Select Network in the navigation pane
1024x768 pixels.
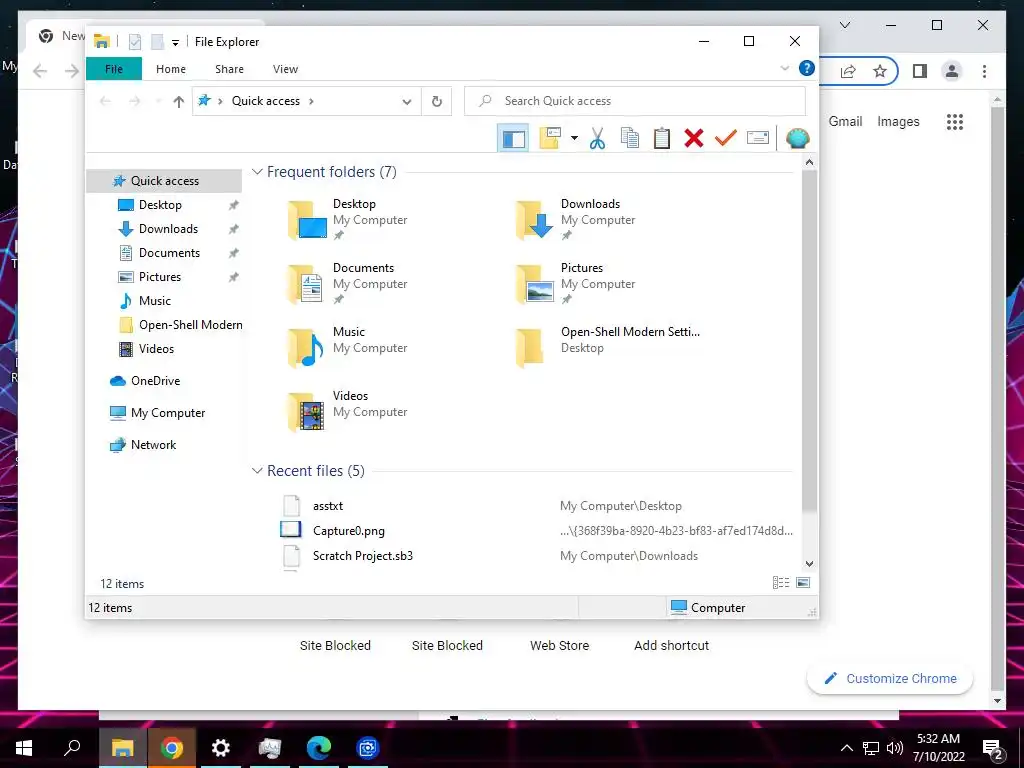coord(153,445)
